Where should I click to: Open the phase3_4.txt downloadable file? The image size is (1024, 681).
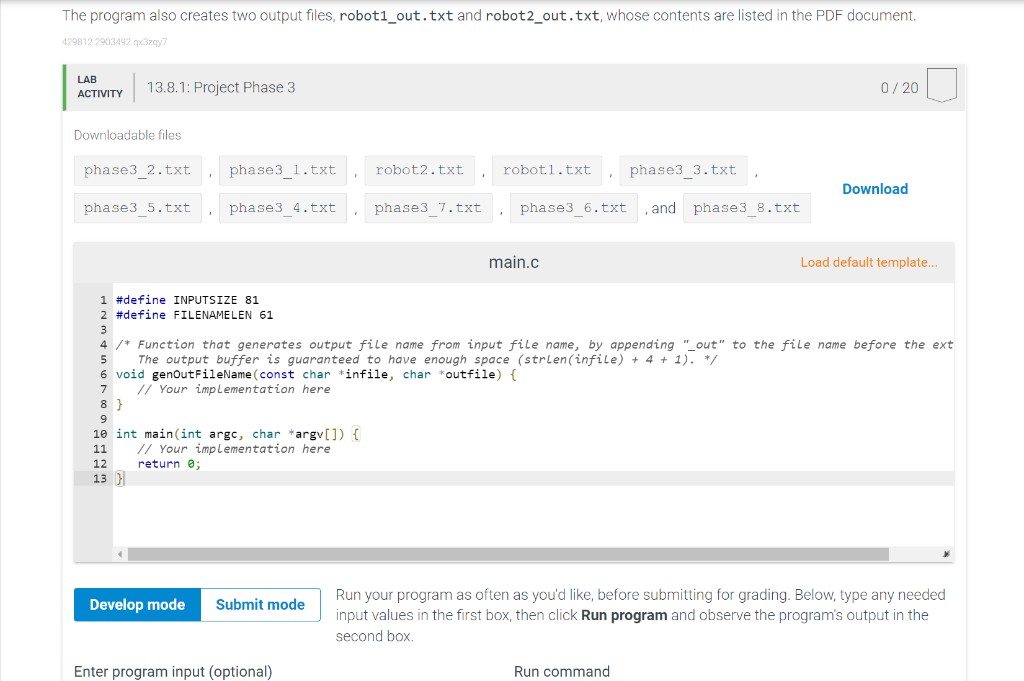click(282, 207)
